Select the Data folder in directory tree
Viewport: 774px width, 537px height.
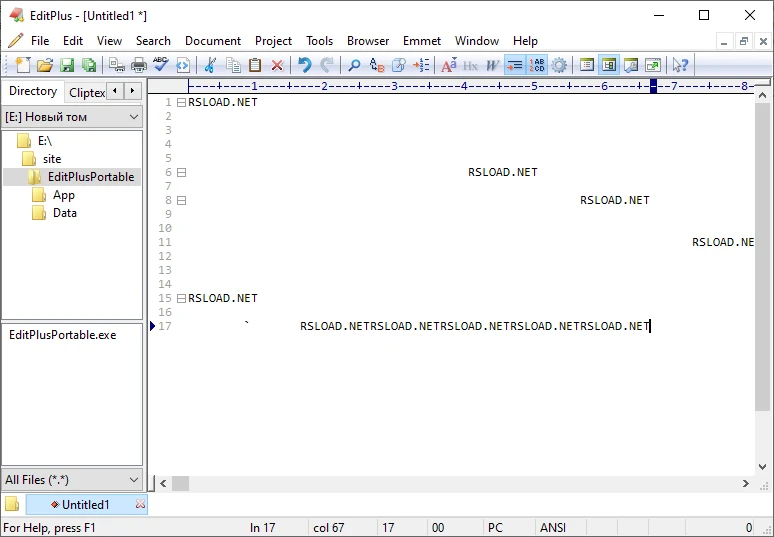tap(64, 213)
